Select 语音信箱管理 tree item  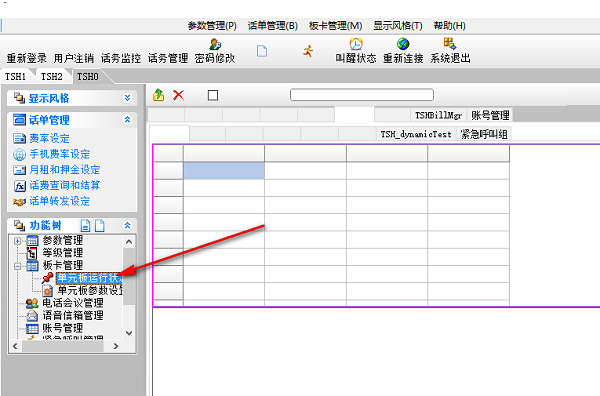pos(73,315)
